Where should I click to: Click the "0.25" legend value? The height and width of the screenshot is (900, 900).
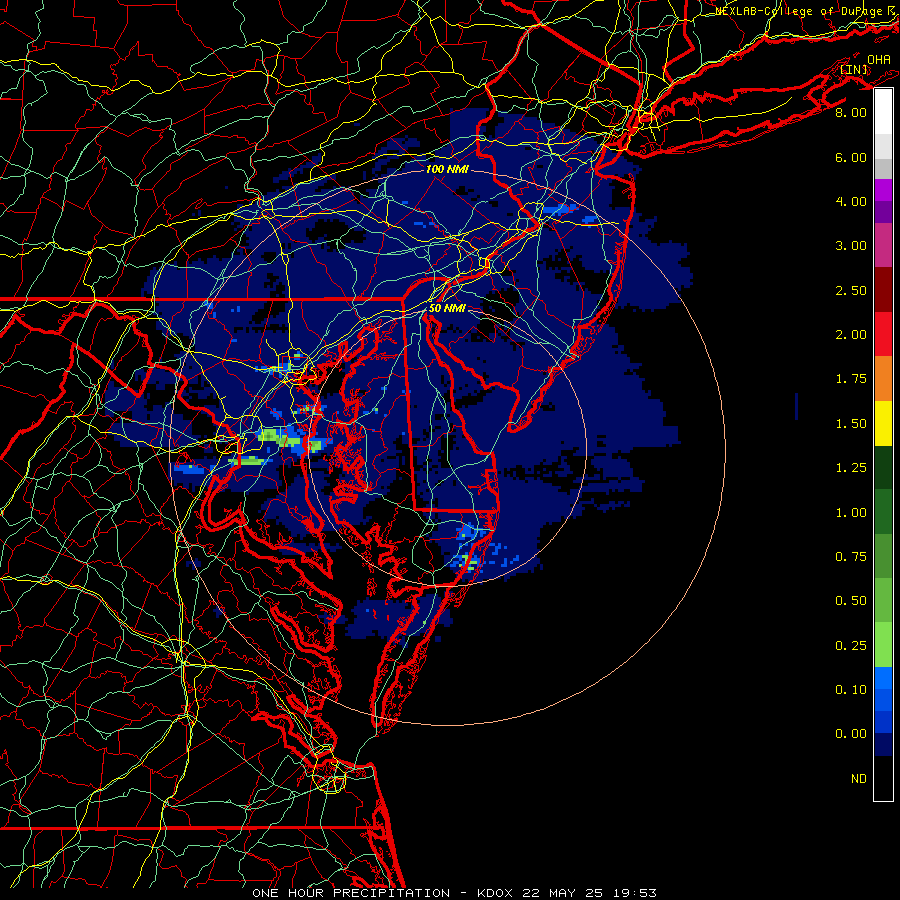(x=851, y=646)
